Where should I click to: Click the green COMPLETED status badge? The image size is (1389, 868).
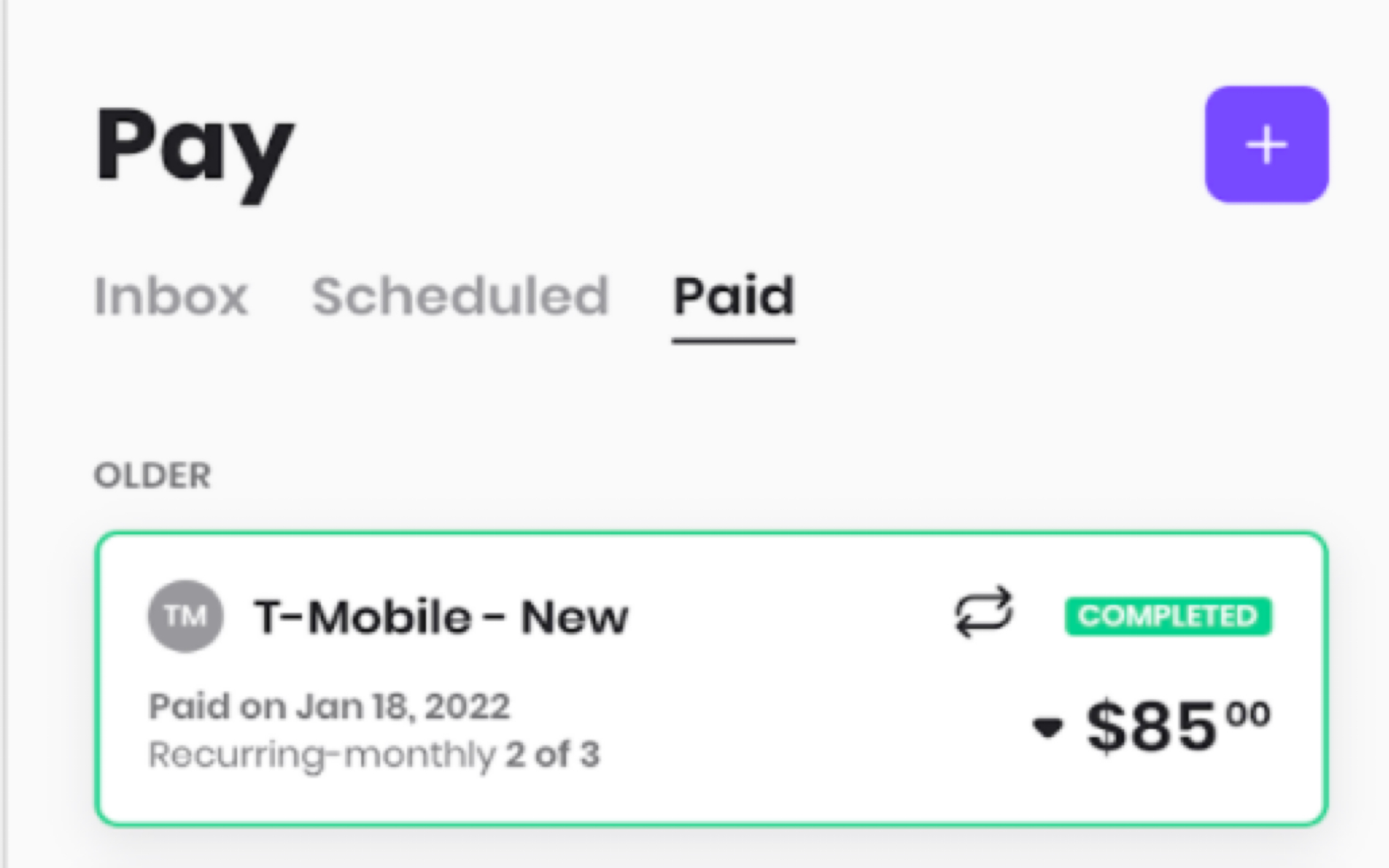[x=1168, y=616]
